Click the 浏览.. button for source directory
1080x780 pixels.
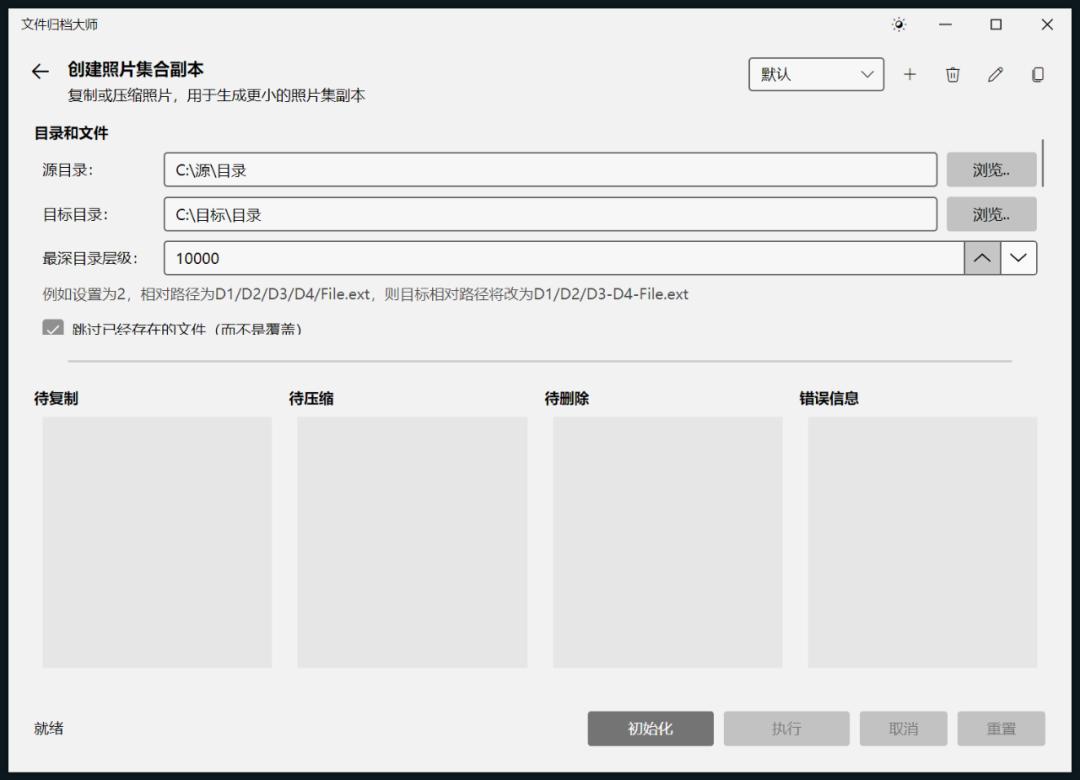(990, 169)
